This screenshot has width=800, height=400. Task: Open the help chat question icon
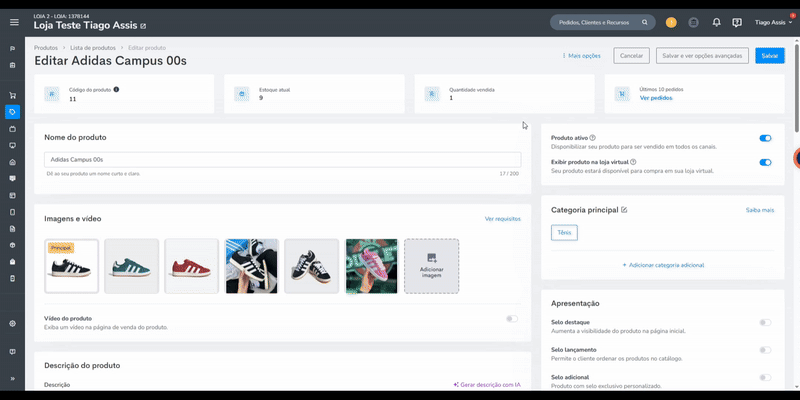[x=736, y=22]
